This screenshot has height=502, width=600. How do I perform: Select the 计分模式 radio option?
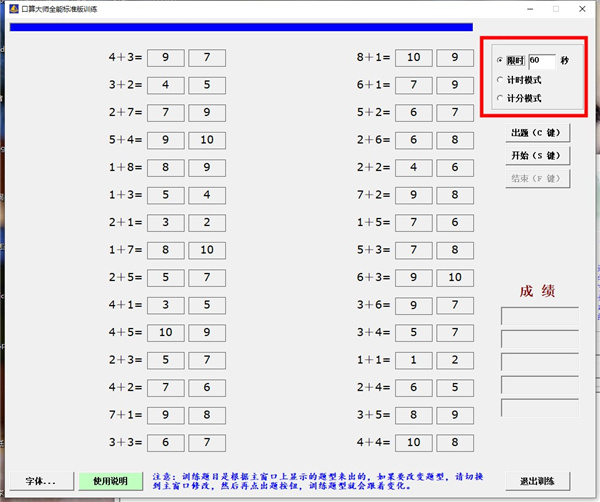519,98
